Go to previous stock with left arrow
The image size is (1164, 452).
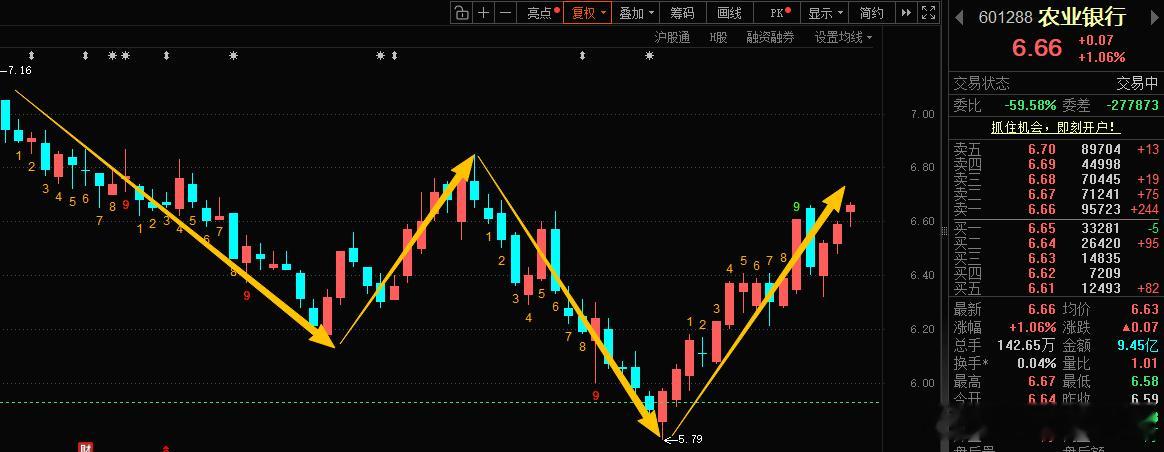point(959,17)
